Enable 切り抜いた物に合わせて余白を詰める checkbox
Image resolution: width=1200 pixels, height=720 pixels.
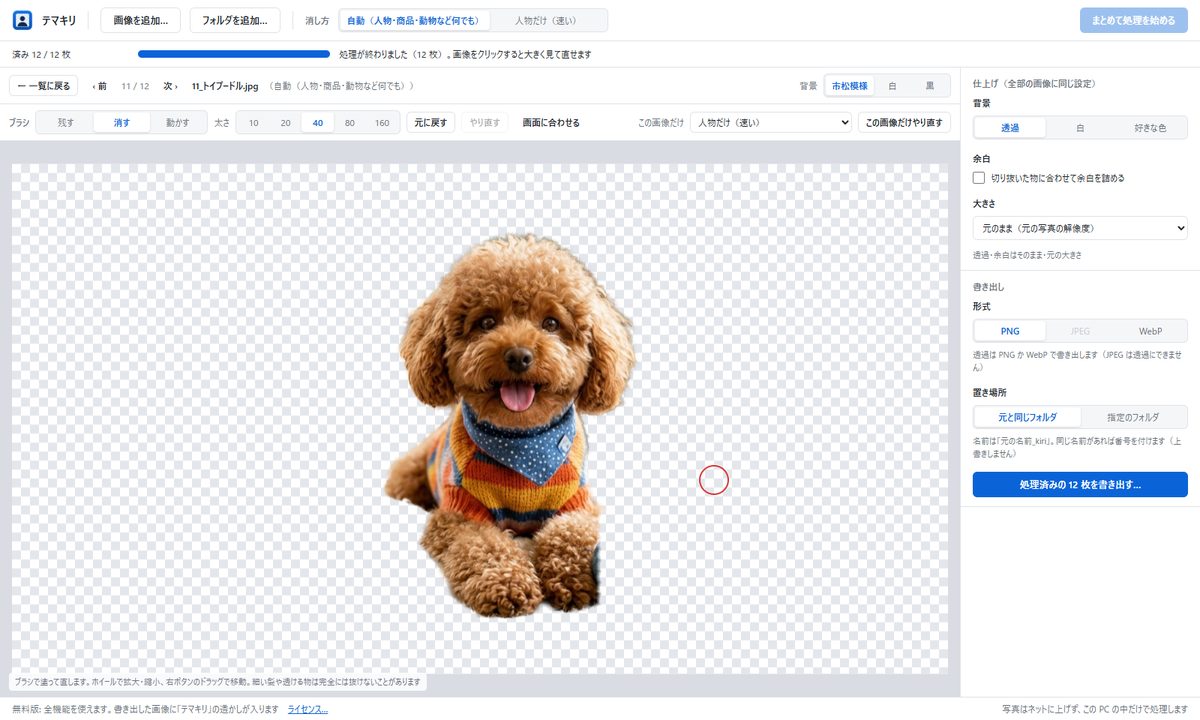(979, 178)
